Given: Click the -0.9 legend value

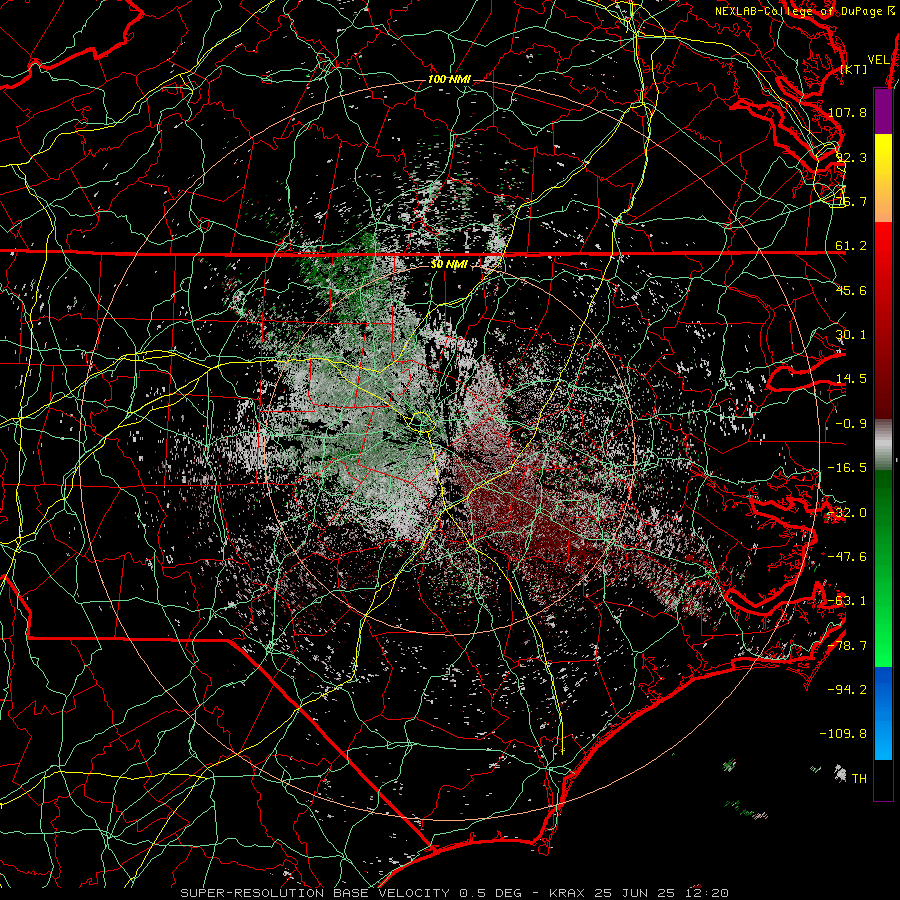Looking at the screenshot, I should (x=851, y=424).
